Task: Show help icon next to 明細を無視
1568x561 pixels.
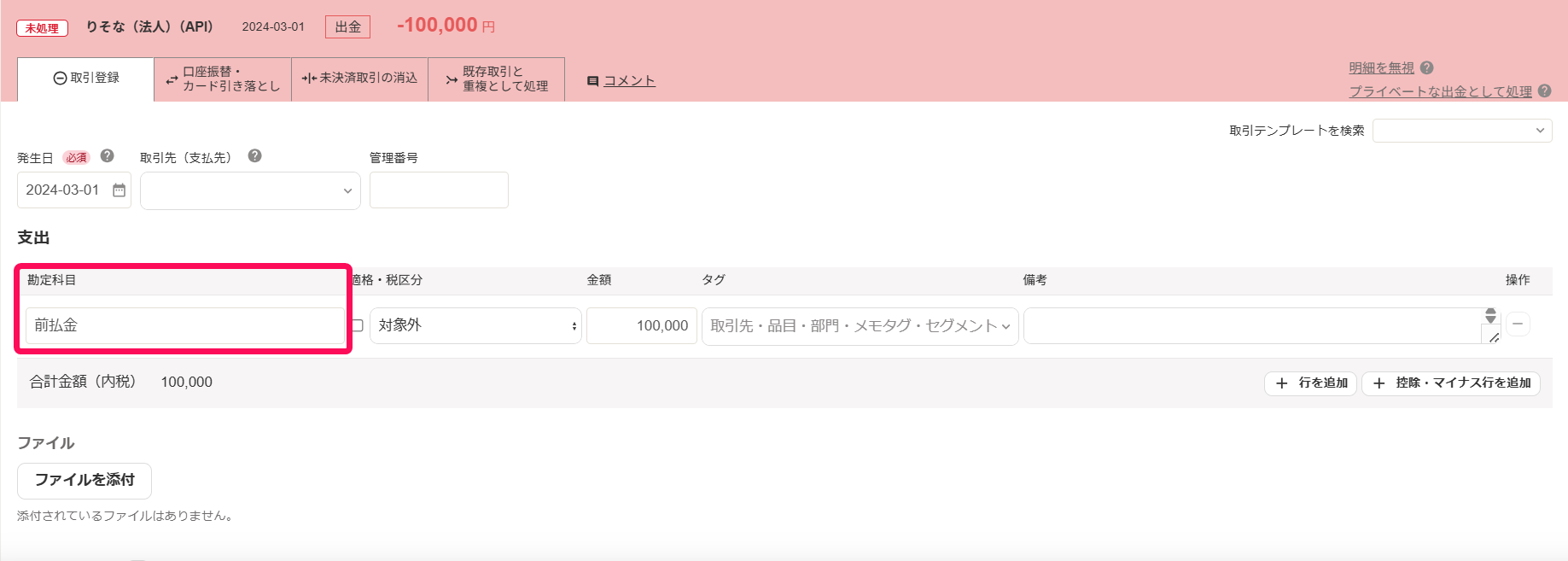Action: (x=1426, y=68)
